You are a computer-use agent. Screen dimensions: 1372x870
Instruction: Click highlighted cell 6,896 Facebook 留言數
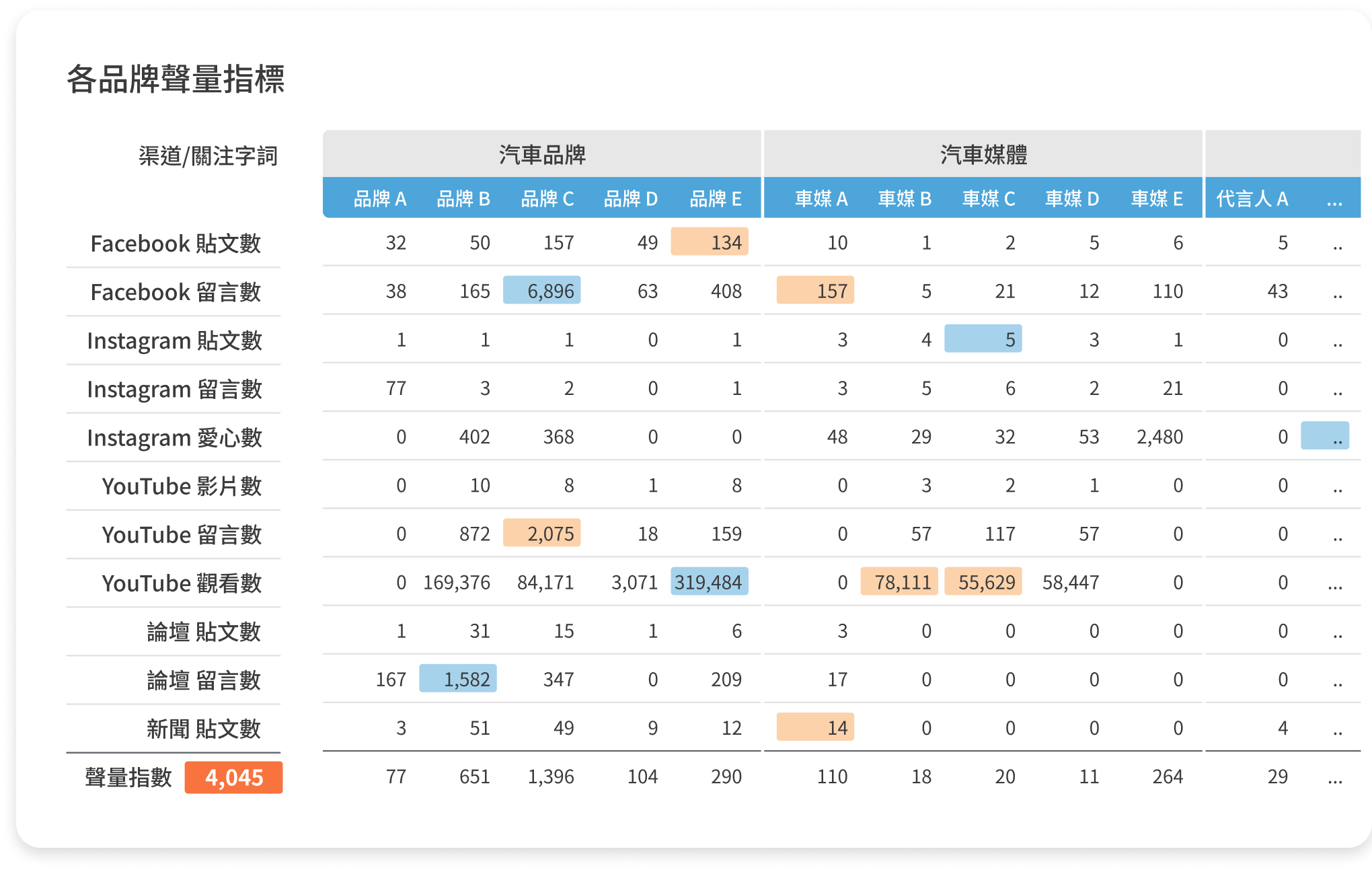[542, 291]
